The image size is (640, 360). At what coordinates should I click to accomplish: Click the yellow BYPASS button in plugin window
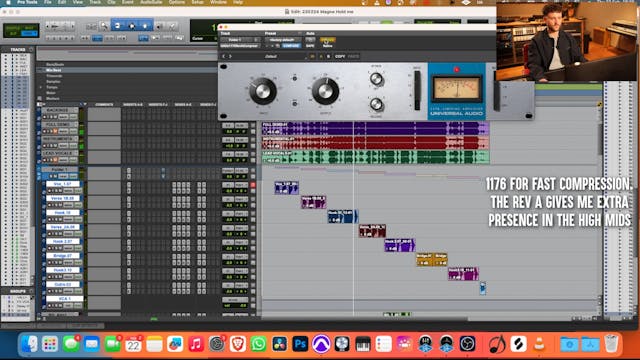pos(327,40)
